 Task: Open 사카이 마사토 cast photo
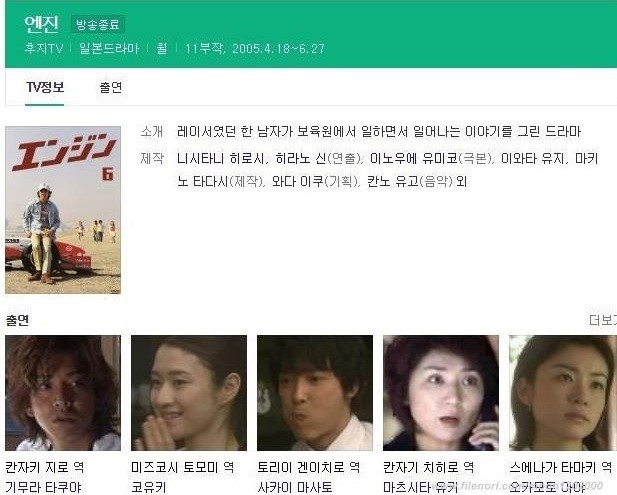[315, 393]
